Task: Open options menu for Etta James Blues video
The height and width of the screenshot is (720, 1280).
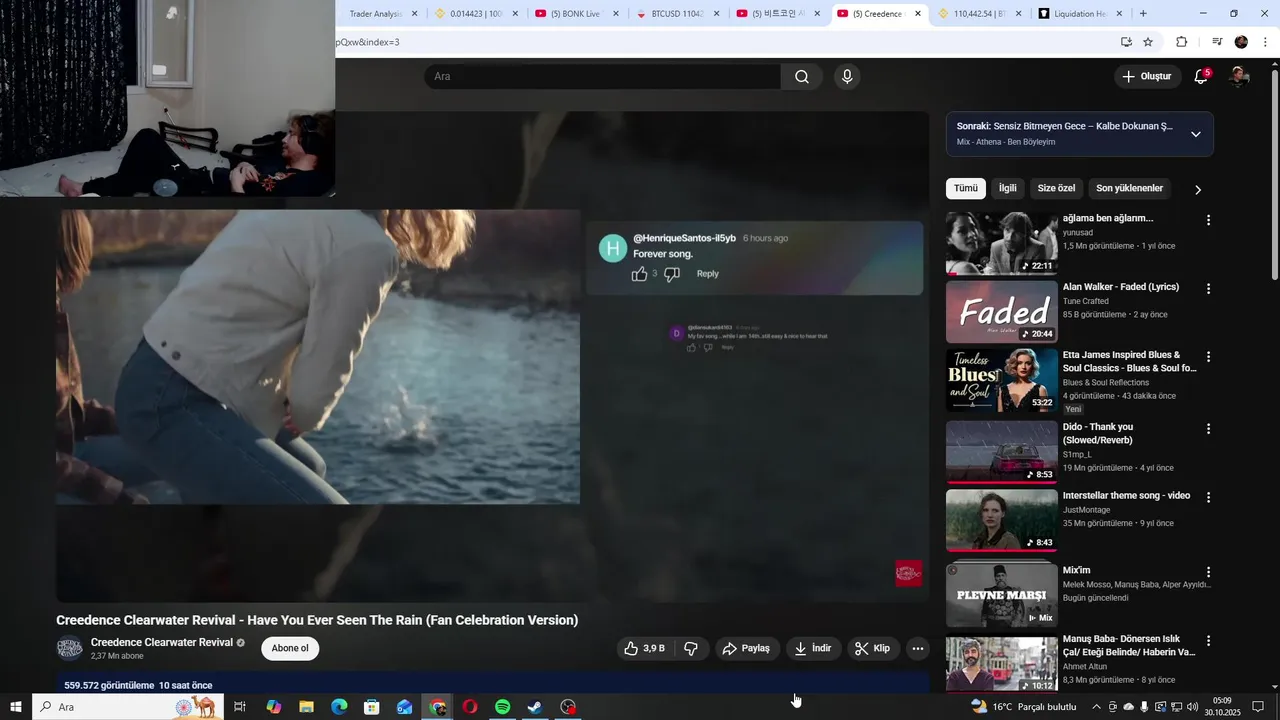Action: (1208, 357)
